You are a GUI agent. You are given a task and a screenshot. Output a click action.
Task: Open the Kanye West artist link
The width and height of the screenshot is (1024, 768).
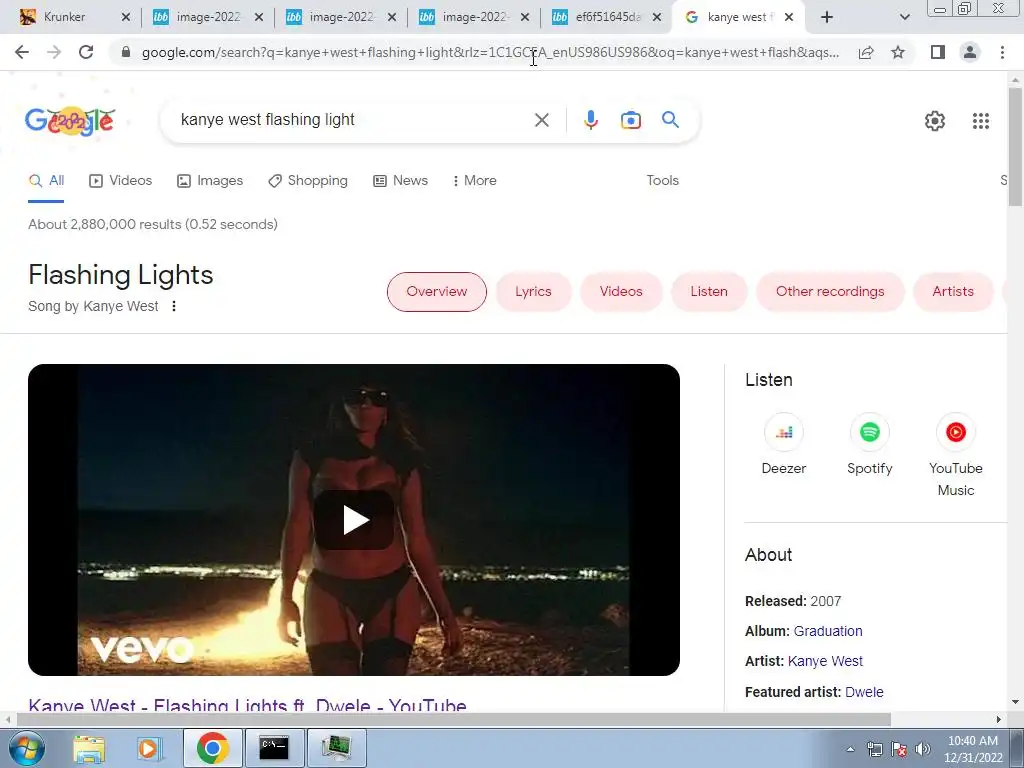825,662
